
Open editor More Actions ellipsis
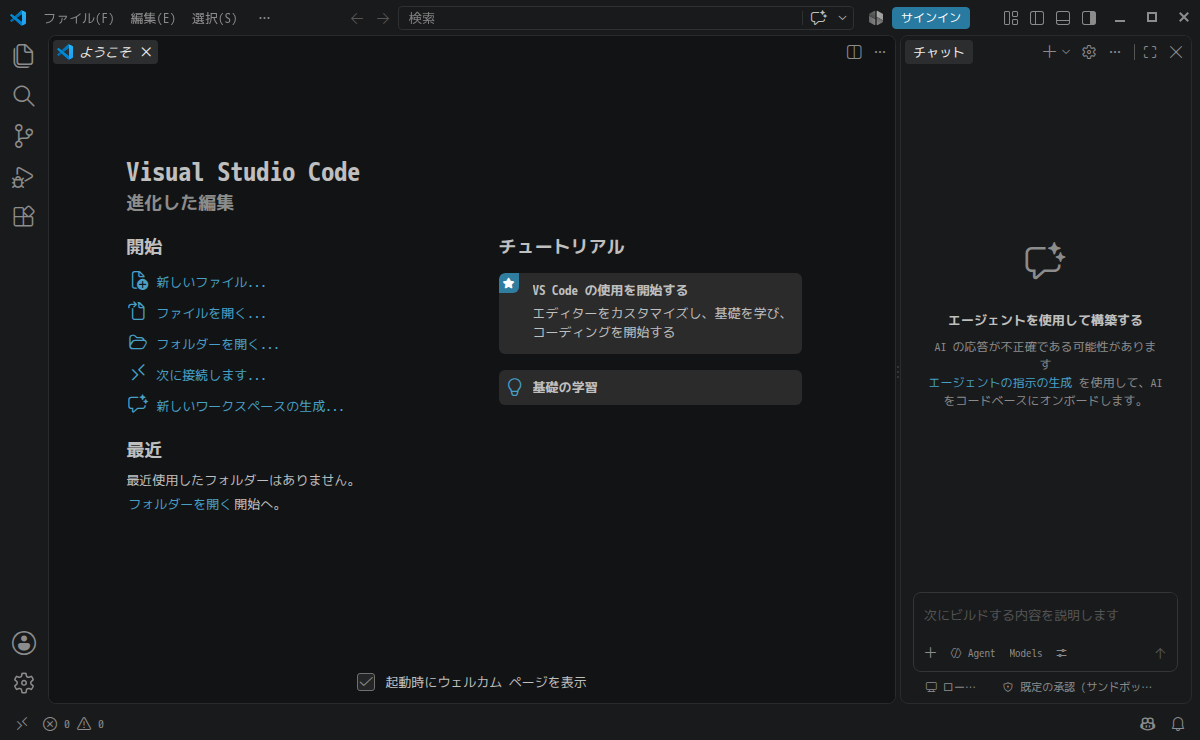[x=880, y=52]
